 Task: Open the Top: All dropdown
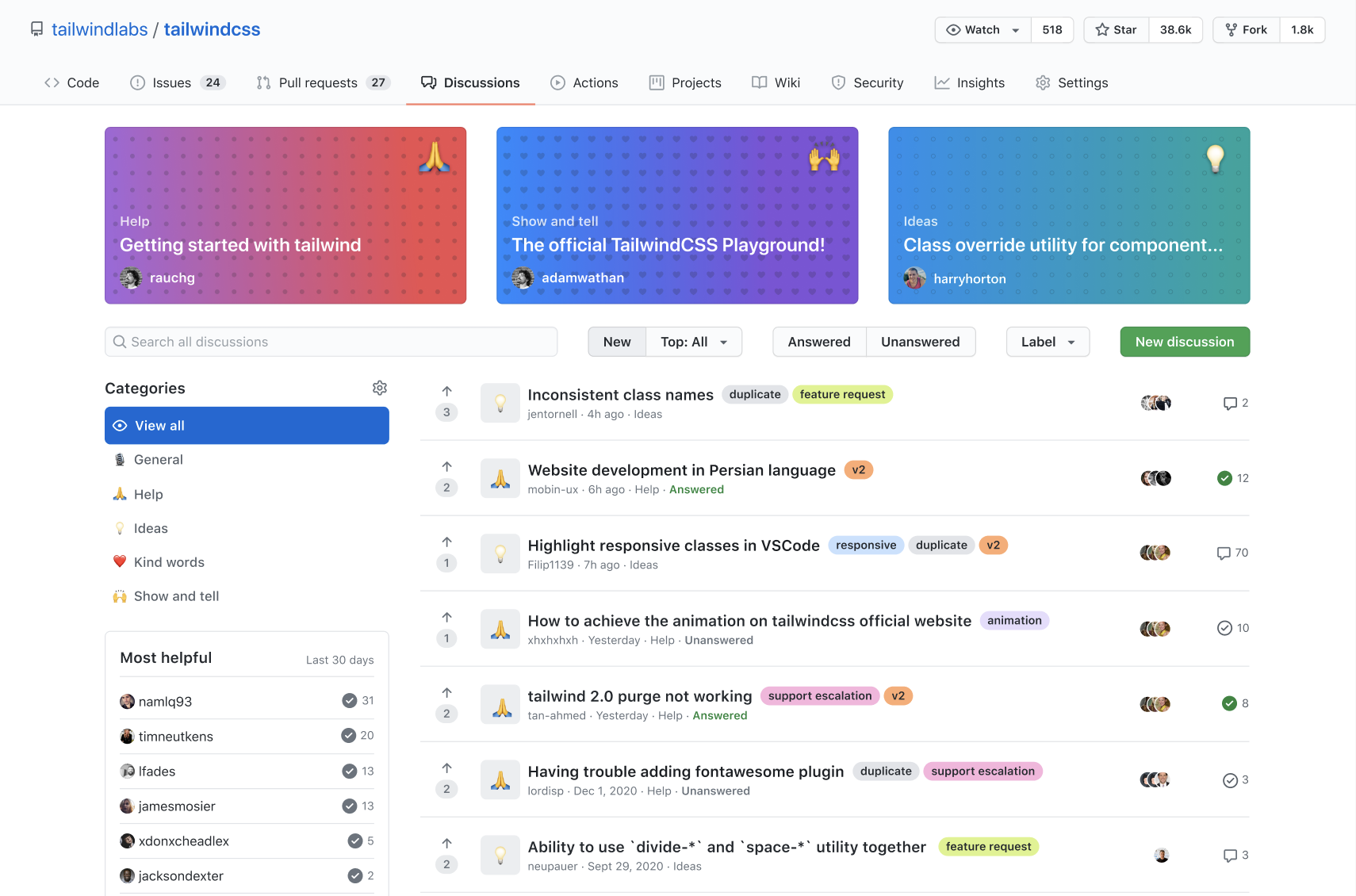tap(694, 342)
